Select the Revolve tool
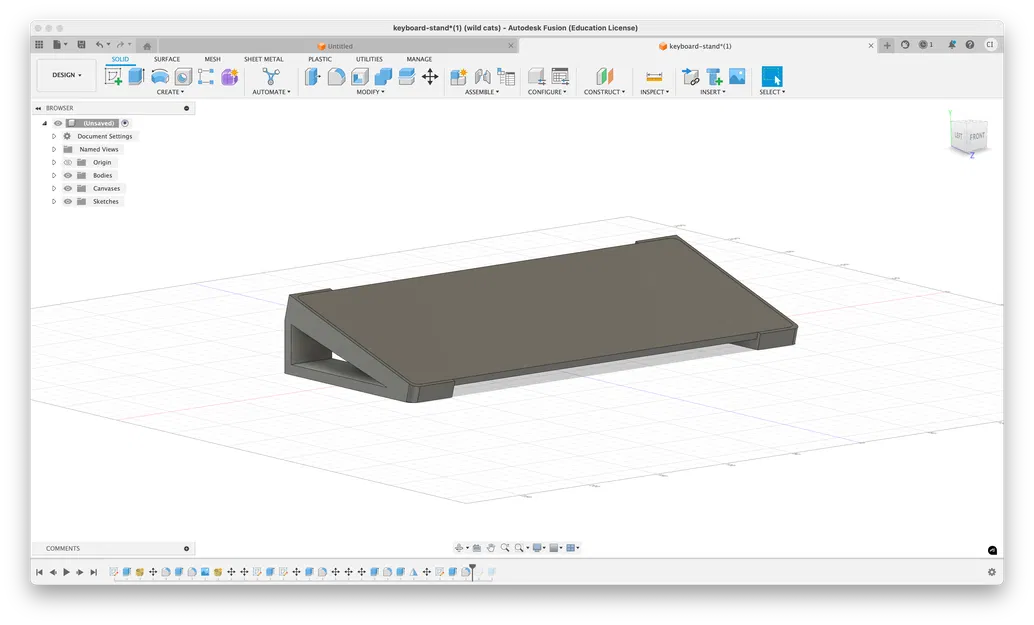 click(x=160, y=76)
